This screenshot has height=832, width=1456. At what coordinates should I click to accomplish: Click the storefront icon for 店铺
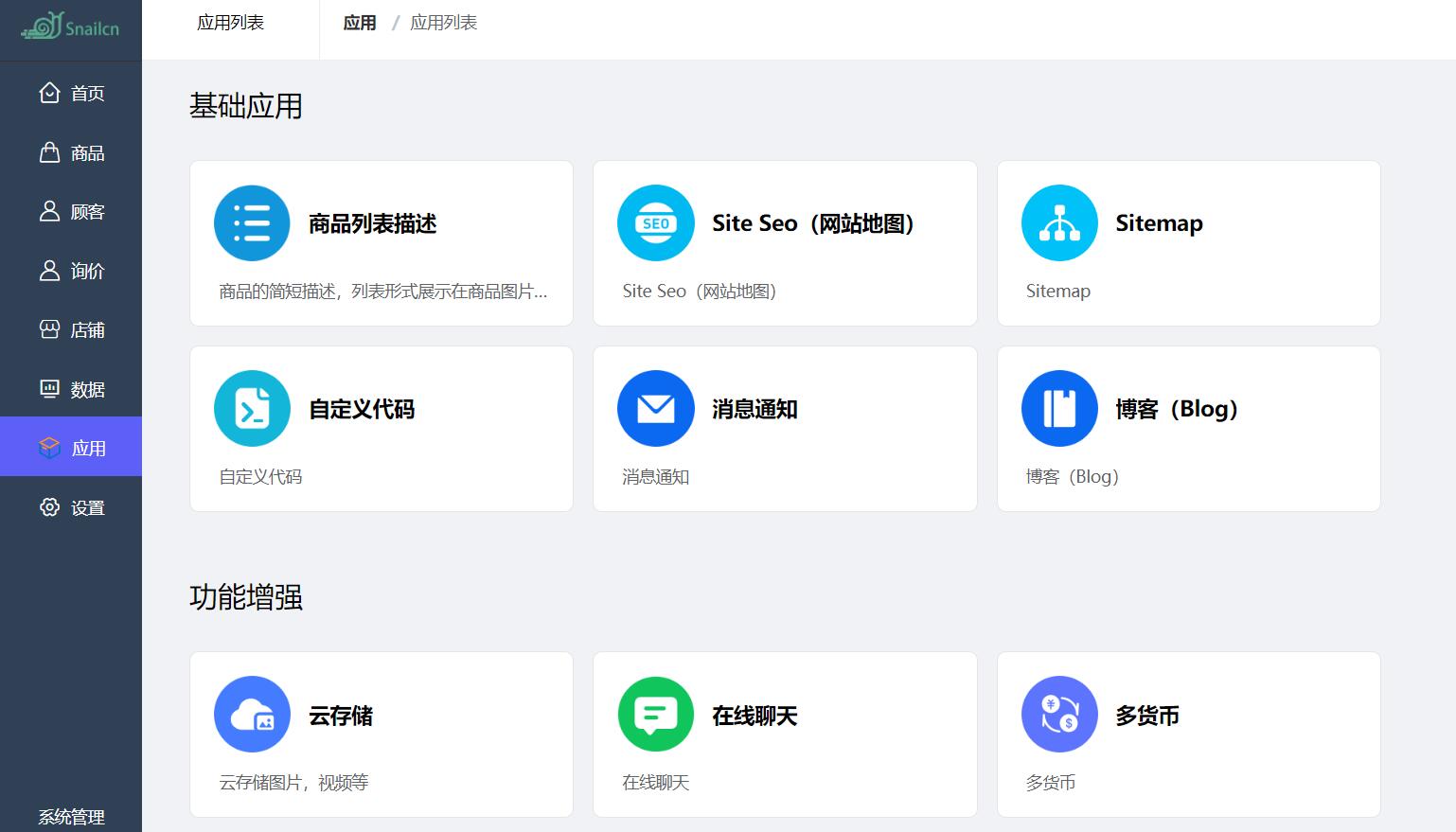pos(49,329)
